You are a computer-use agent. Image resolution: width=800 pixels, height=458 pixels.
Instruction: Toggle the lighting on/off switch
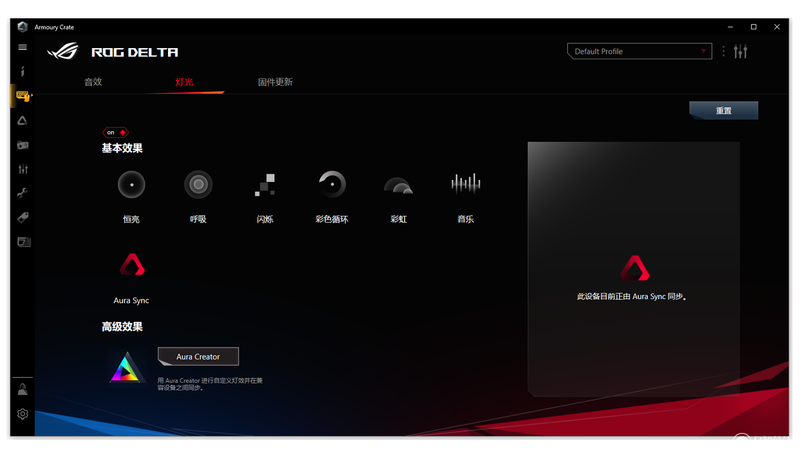tap(115, 133)
